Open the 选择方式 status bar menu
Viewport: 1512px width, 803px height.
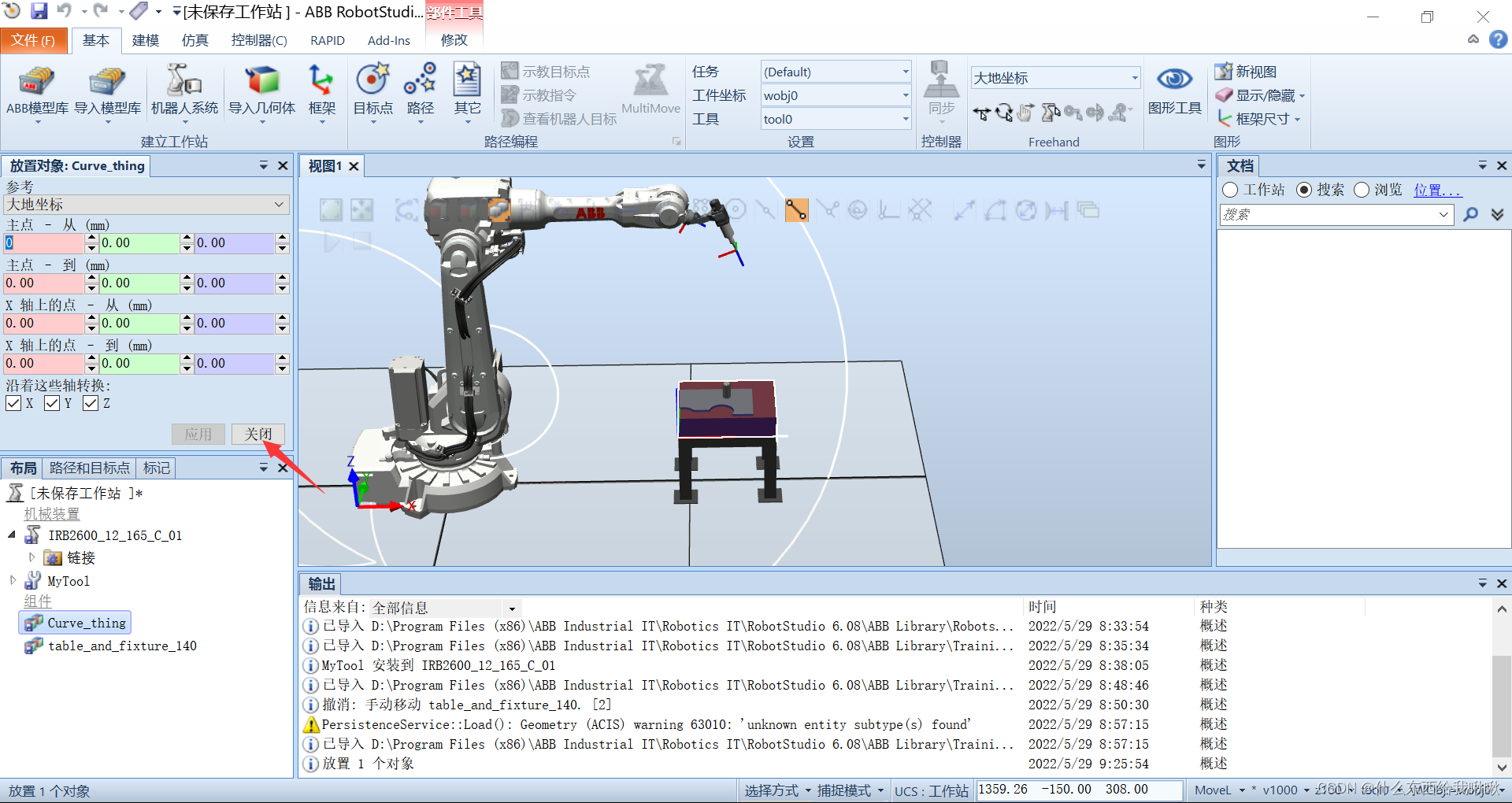click(x=777, y=790)
